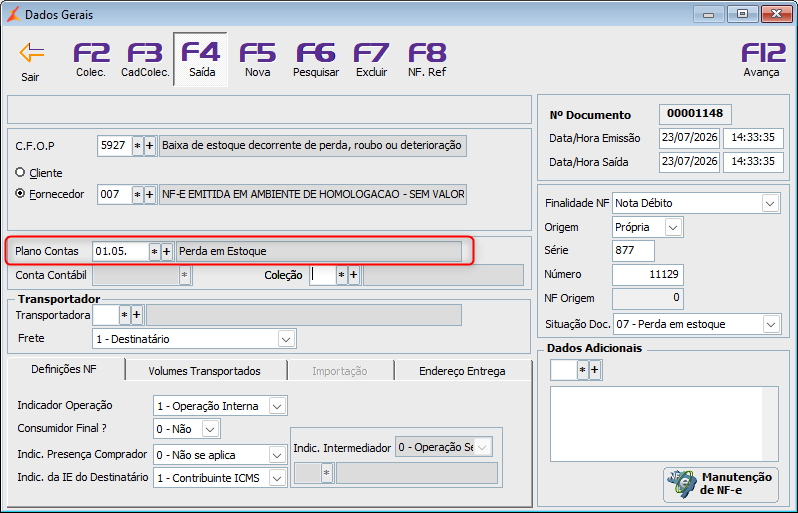Screen dimensions: 798x513
Task: Expand the Finalidade NF dropdown
Action: point(770,203)
